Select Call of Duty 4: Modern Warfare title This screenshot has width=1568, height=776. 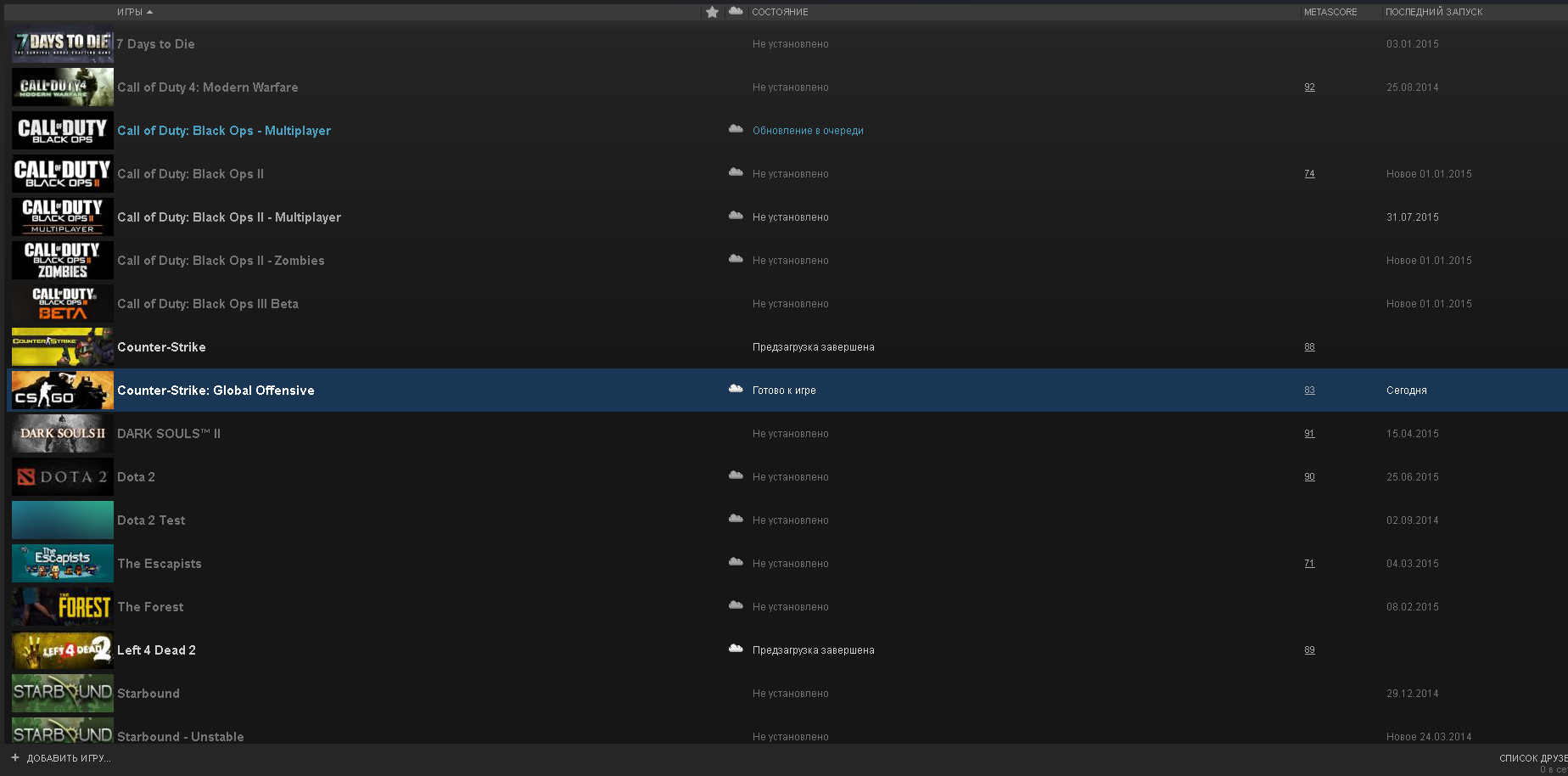click(208, 87)
